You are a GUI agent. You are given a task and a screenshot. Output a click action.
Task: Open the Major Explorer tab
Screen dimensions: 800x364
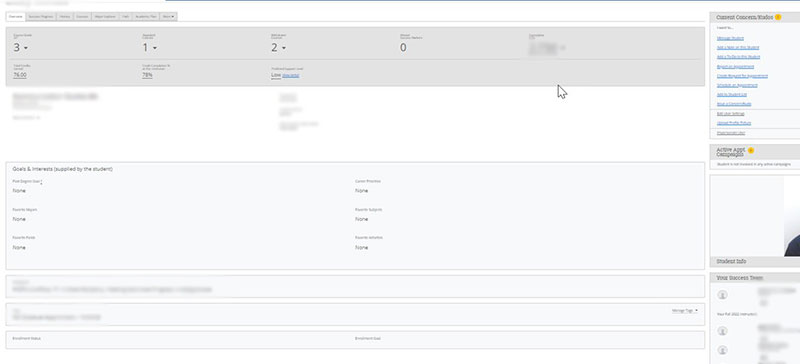[x=106, y=17]
